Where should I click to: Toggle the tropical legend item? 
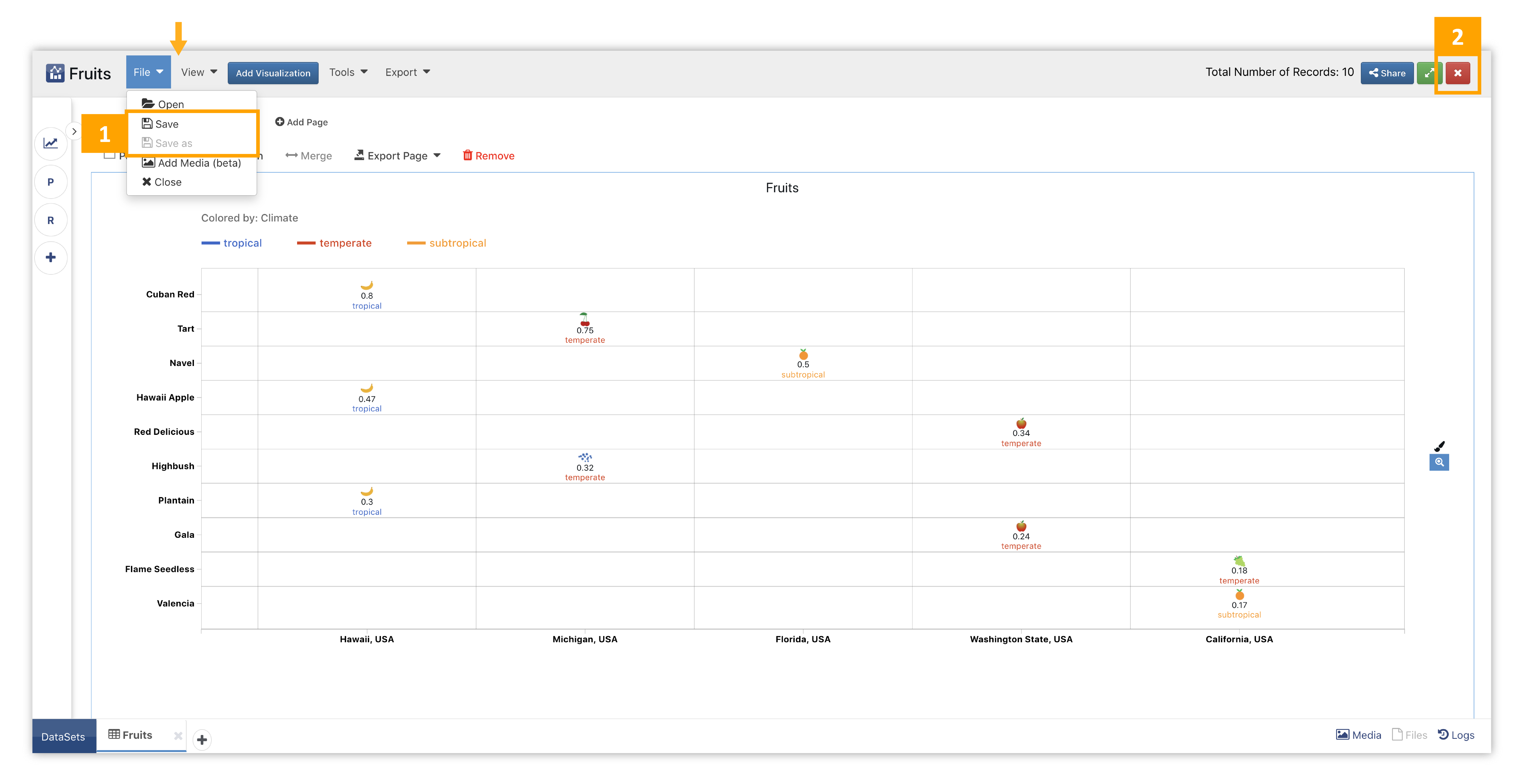pyautogui.click(x=232, y=243)
